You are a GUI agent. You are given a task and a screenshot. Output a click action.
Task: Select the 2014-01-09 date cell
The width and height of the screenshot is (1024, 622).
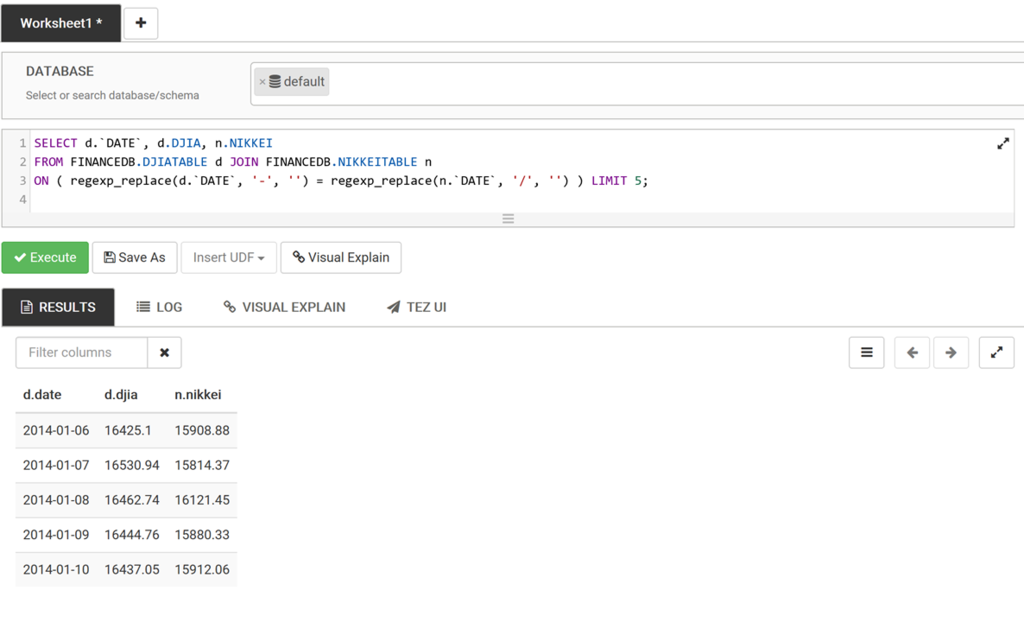(56, 534)
